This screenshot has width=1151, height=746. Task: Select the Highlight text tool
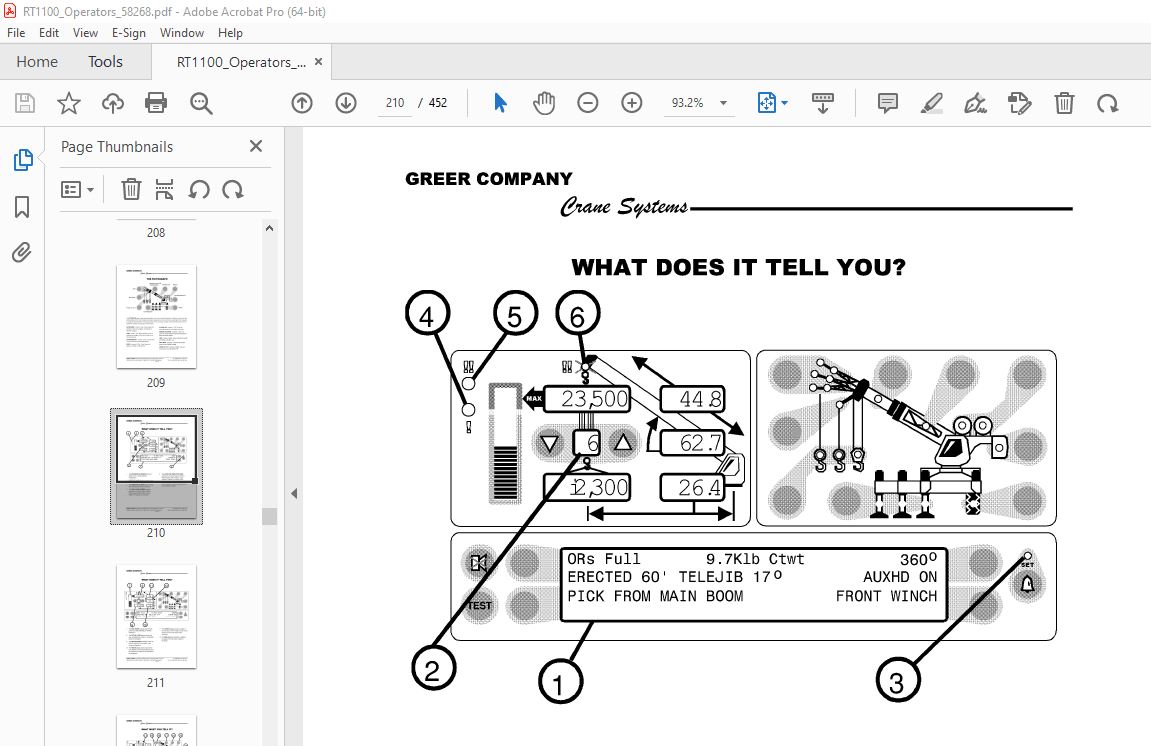(x=931, y=103)
